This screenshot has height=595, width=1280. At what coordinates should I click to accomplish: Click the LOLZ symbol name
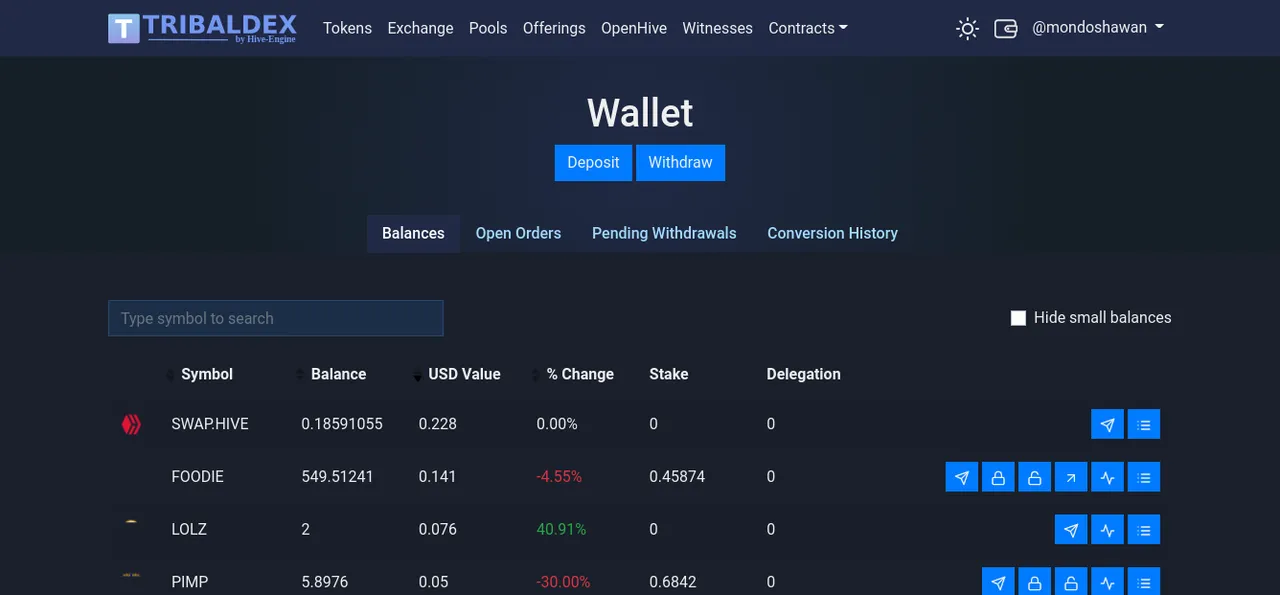coord(189,529)
